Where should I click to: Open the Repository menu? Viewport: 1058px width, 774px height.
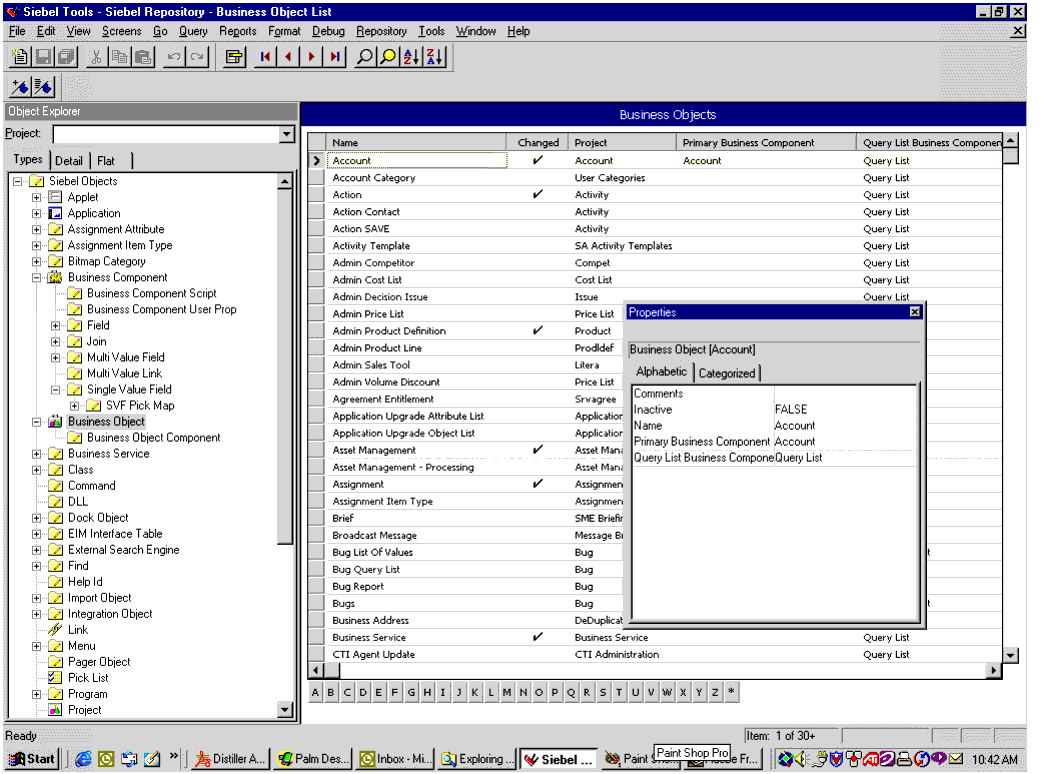(x=381, y=31)
